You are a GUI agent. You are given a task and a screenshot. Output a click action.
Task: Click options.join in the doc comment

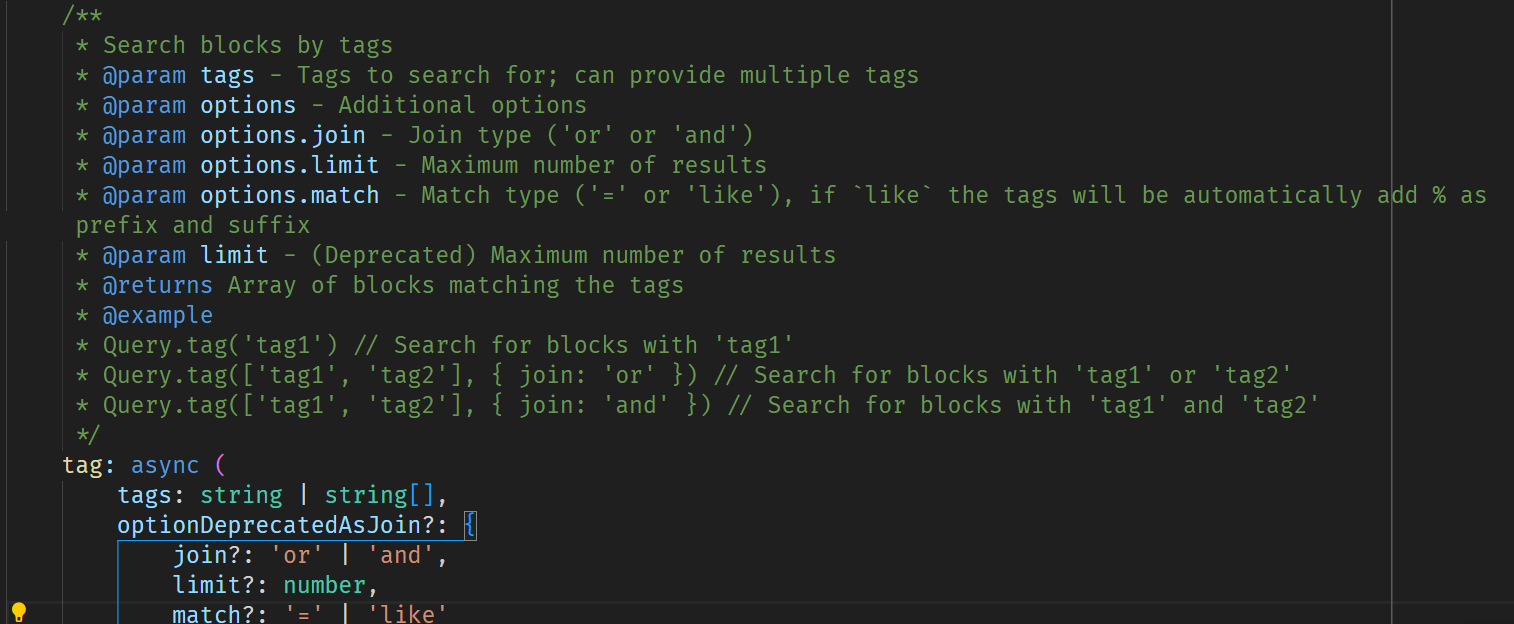pos(282,135)
